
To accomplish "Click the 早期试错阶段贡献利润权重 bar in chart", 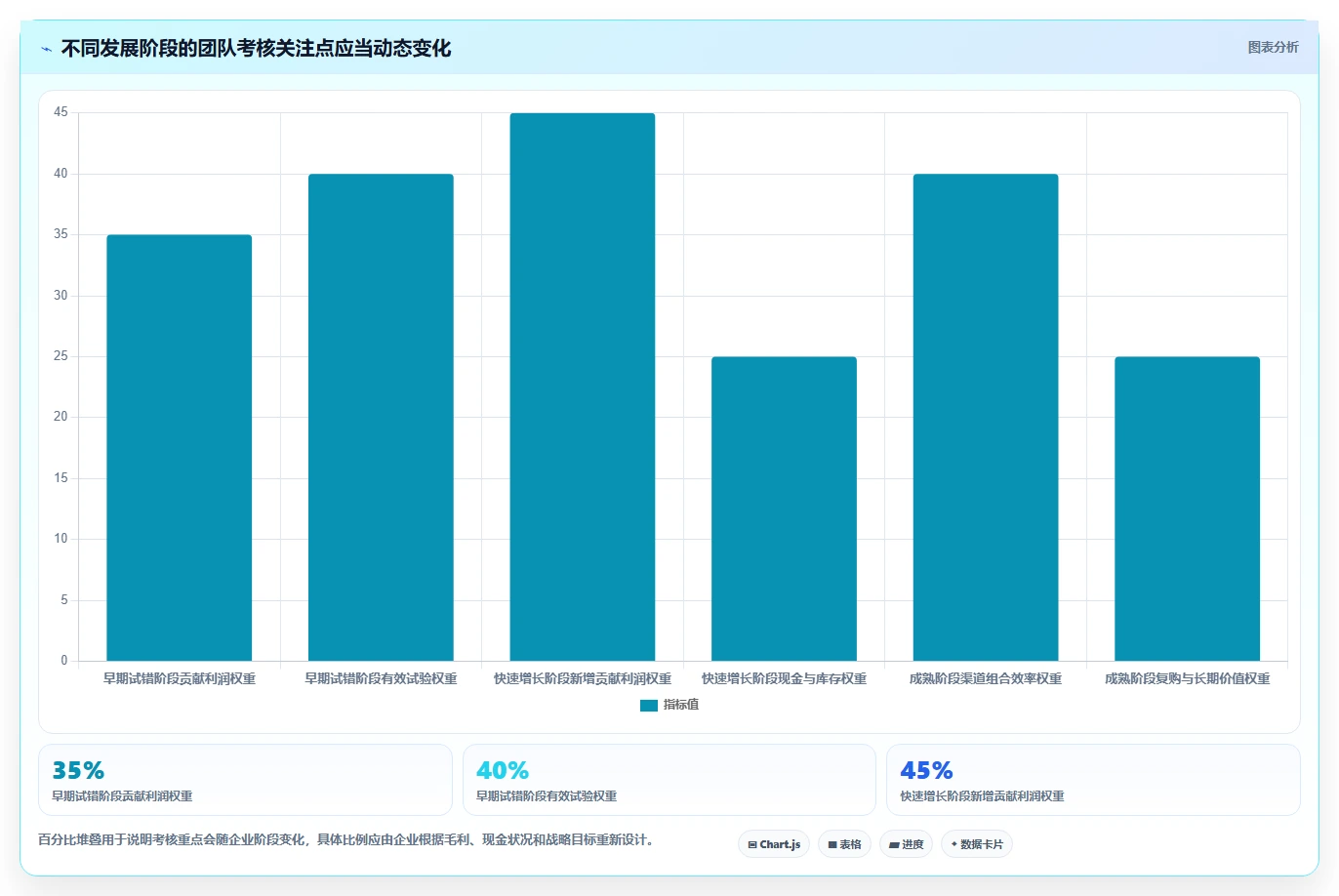I will click(x=180, y=448).
